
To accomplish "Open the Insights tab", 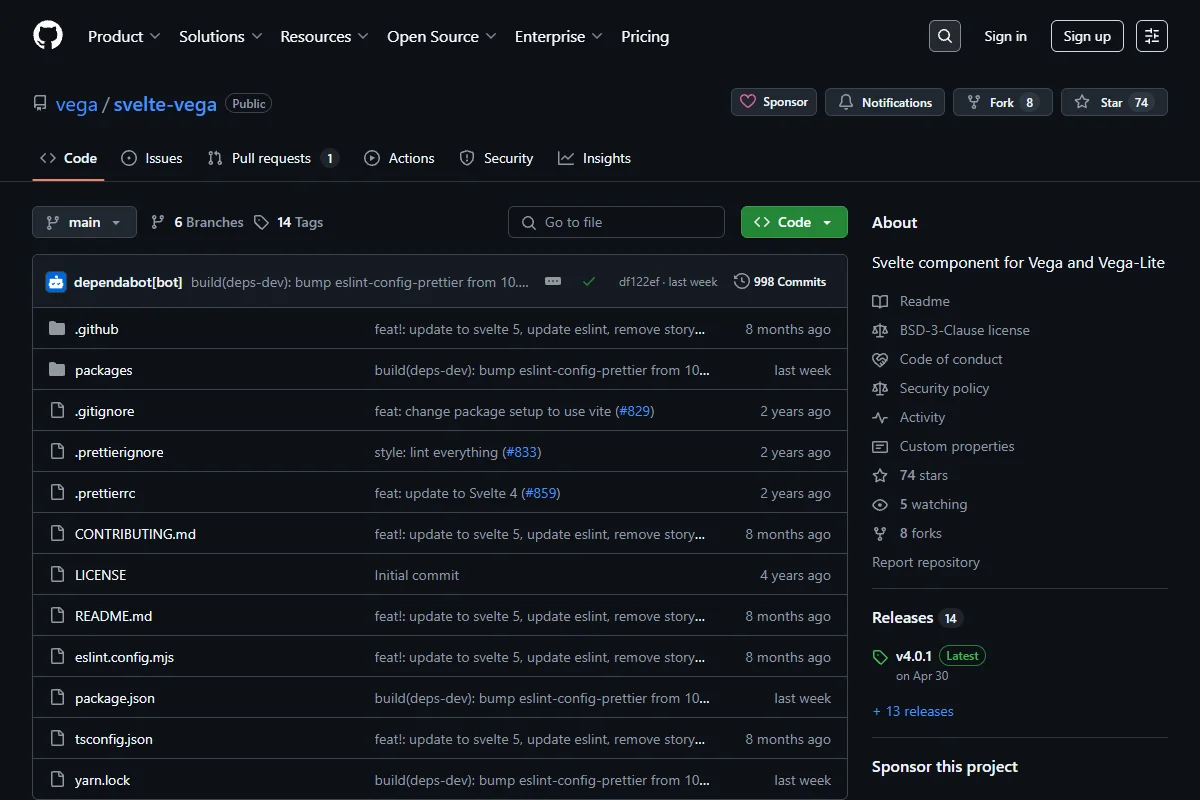I will click(x=595, y=158).
